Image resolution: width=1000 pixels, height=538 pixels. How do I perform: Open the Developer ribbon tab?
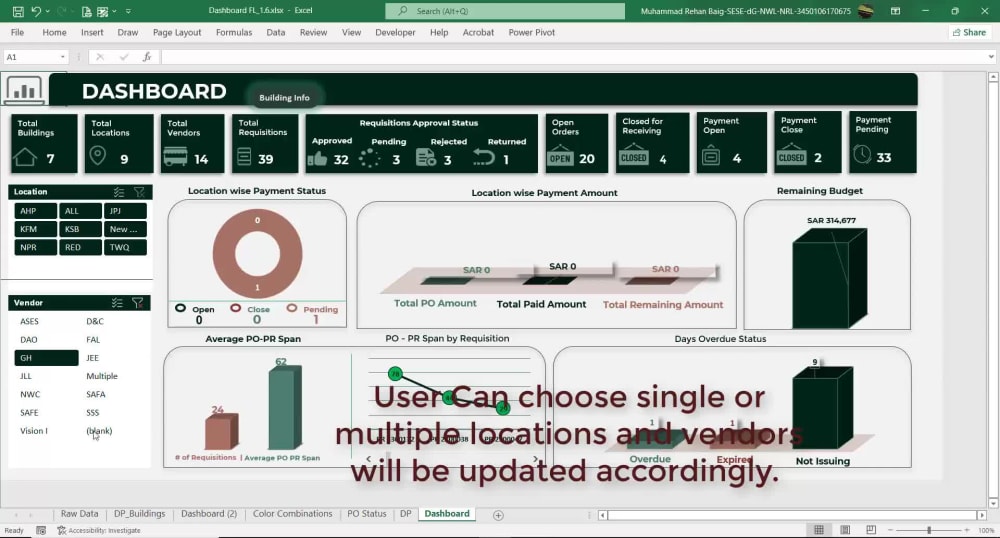pos(395,32)
